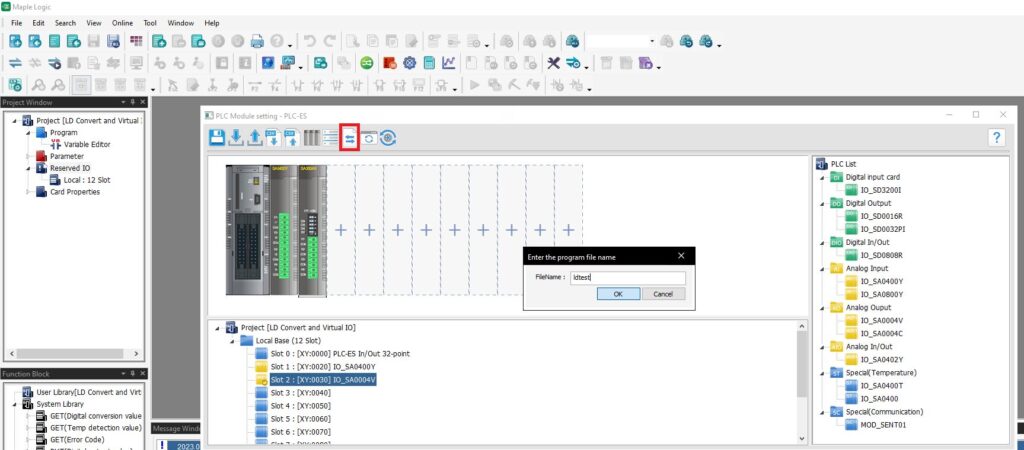Click the red-purple grid icon in main toolbar
1024x450 pixels.
click(x=136, y=41)
